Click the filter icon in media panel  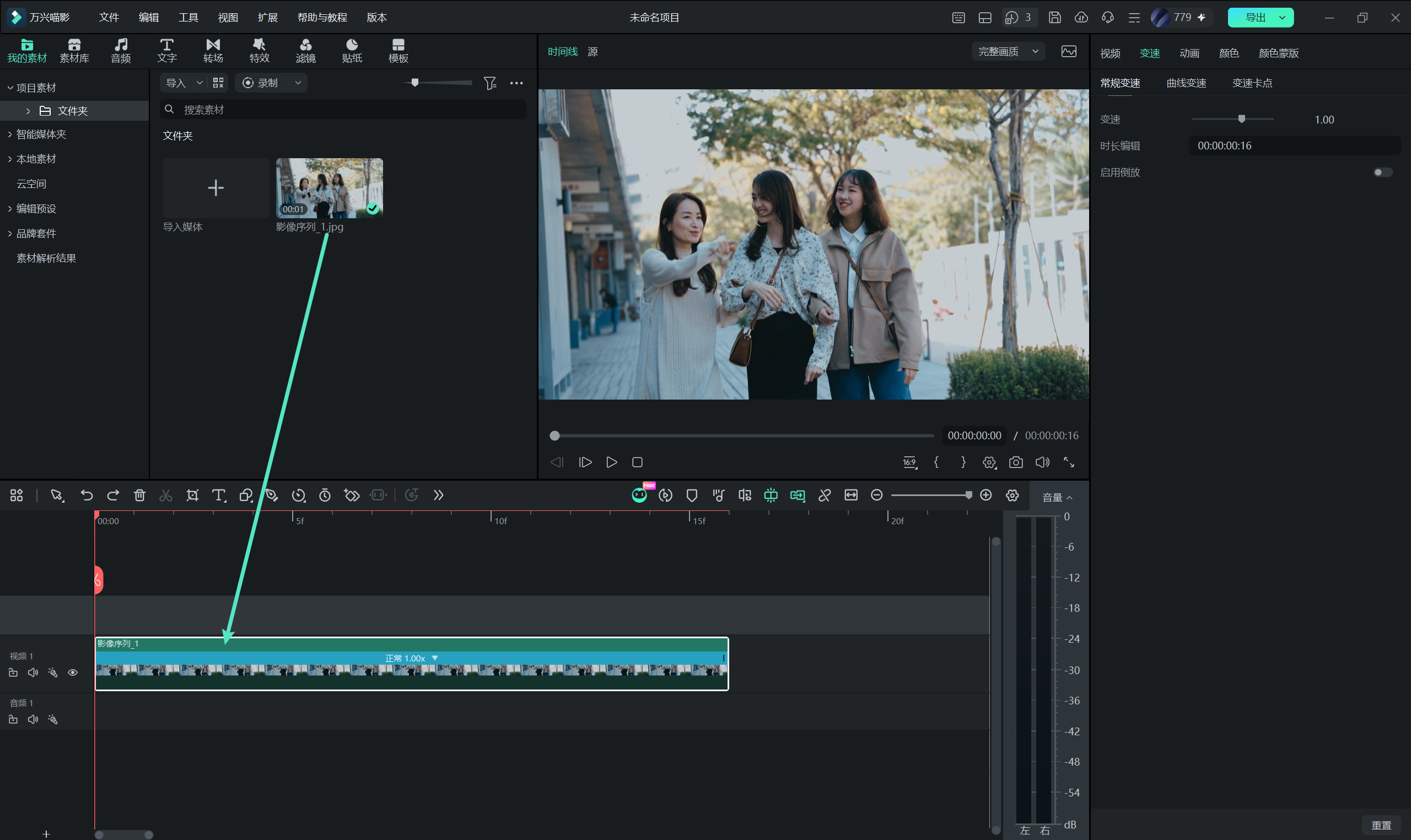[x=490, y=83]
